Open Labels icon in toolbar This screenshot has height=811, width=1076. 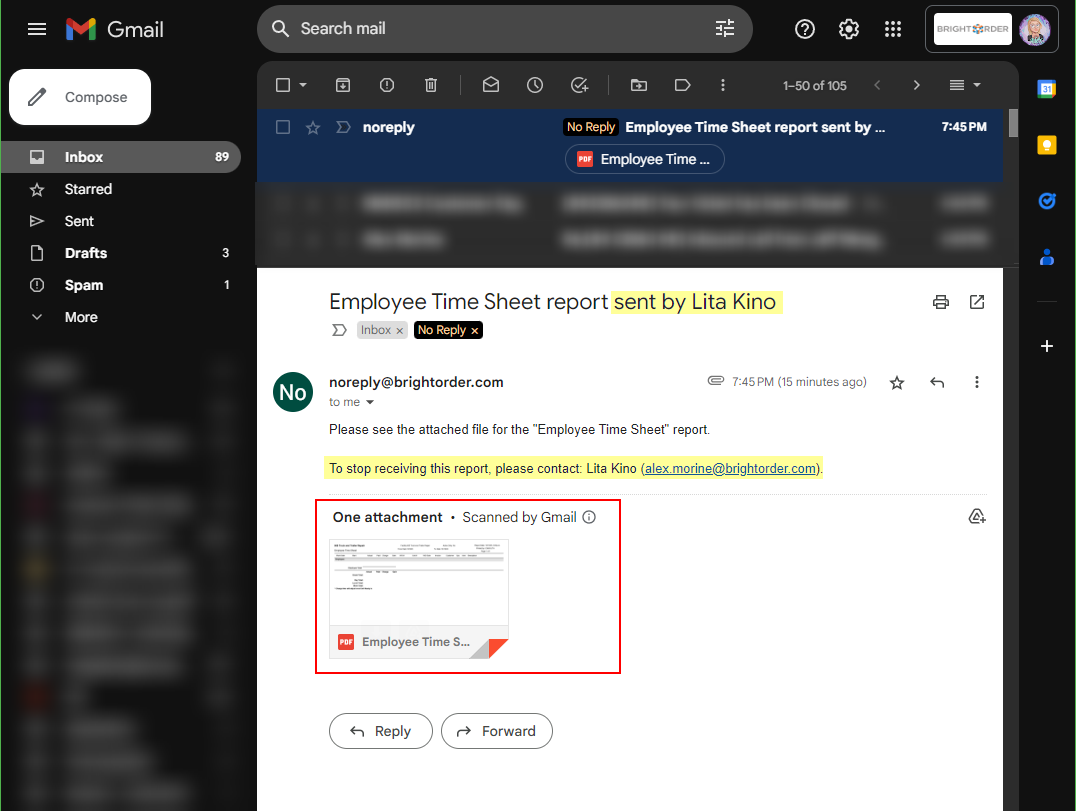tap(682, 85)
